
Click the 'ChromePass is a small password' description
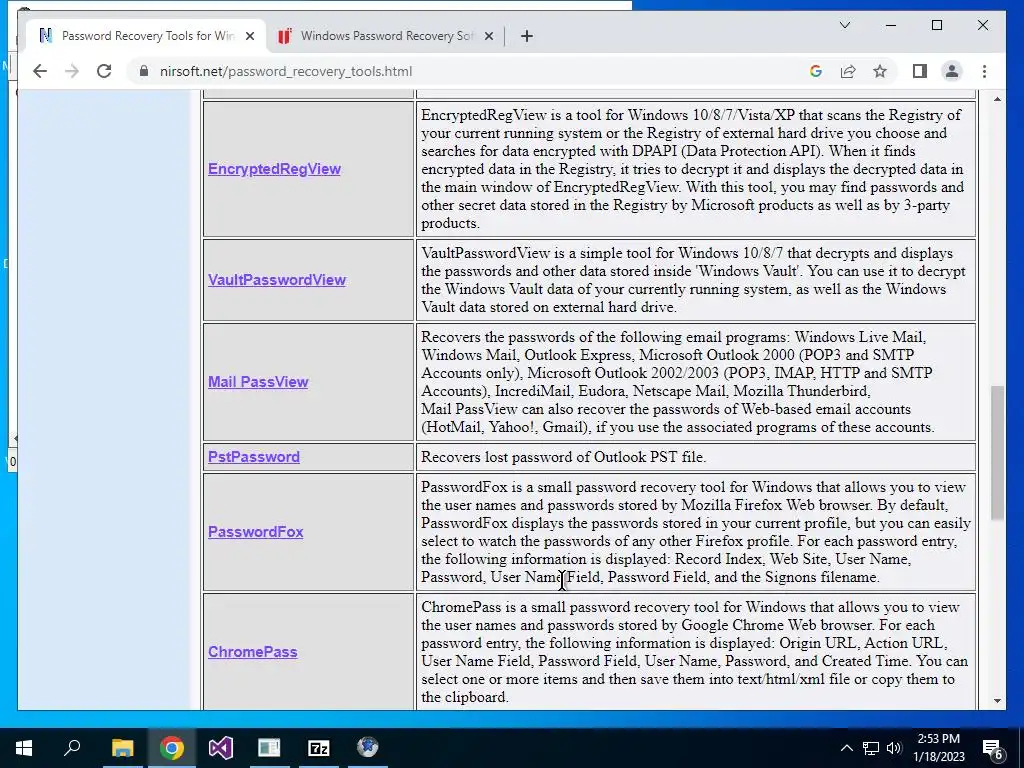[x=694, y=652]
